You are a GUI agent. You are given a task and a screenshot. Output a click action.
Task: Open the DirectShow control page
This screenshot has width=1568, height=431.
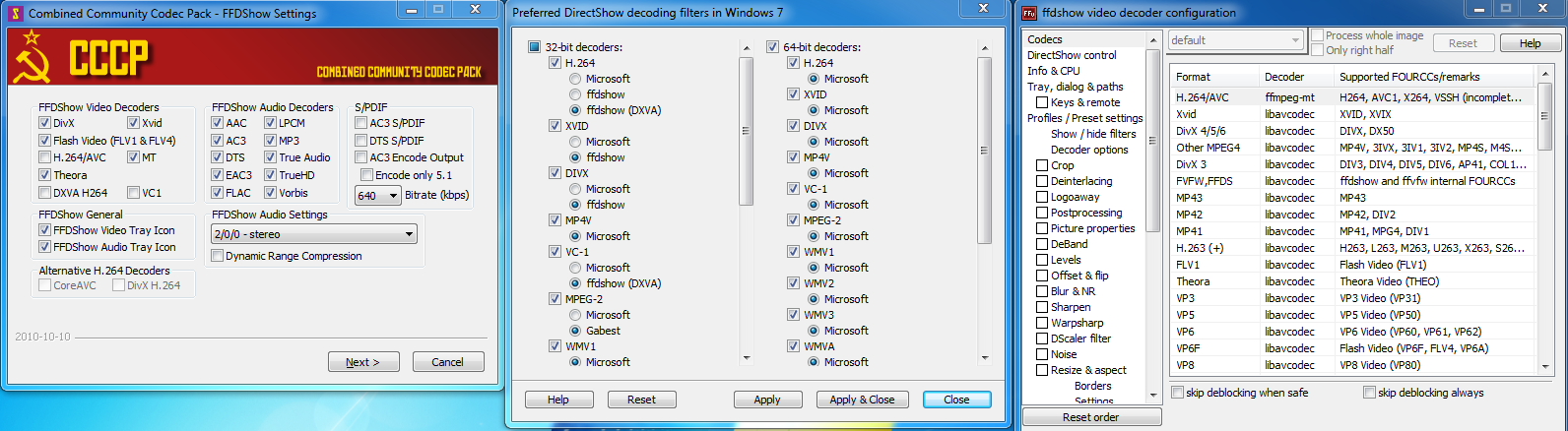[1072, 55]
